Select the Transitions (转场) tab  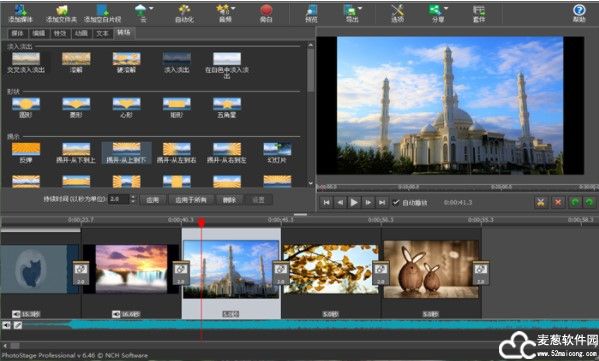tap(124, 33)
